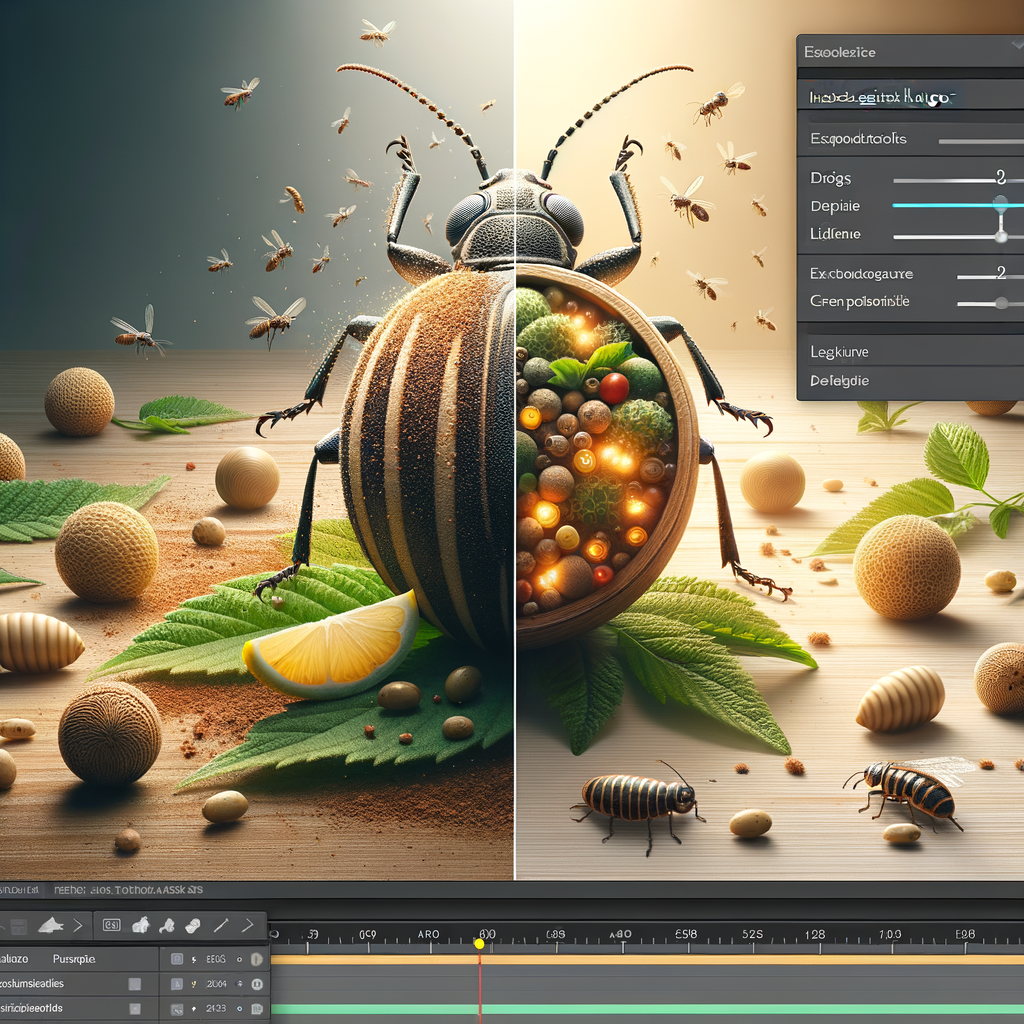Click the Pursrqple layer name

73,959
